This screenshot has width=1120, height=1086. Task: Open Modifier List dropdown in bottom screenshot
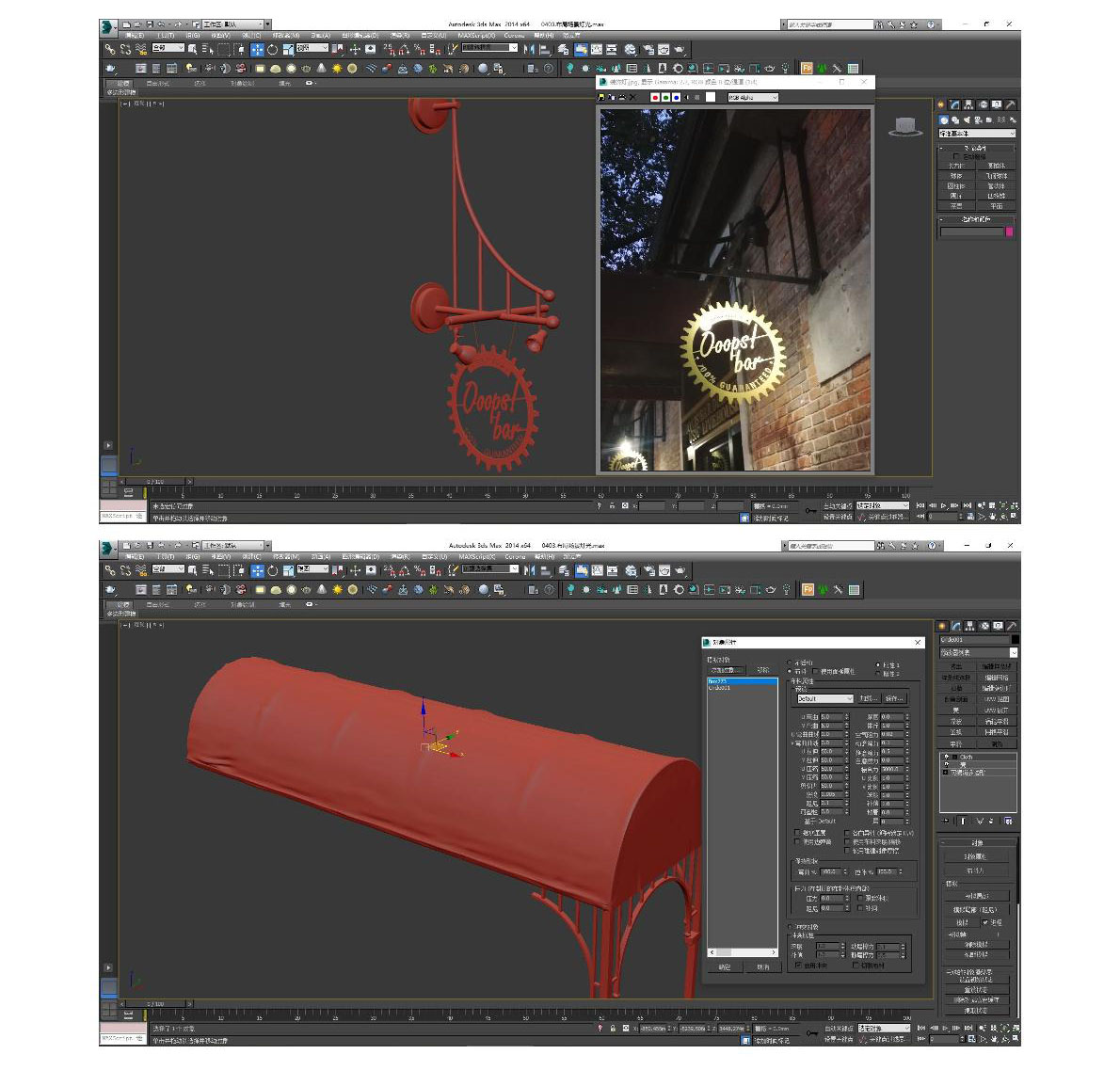coord(978,652)
